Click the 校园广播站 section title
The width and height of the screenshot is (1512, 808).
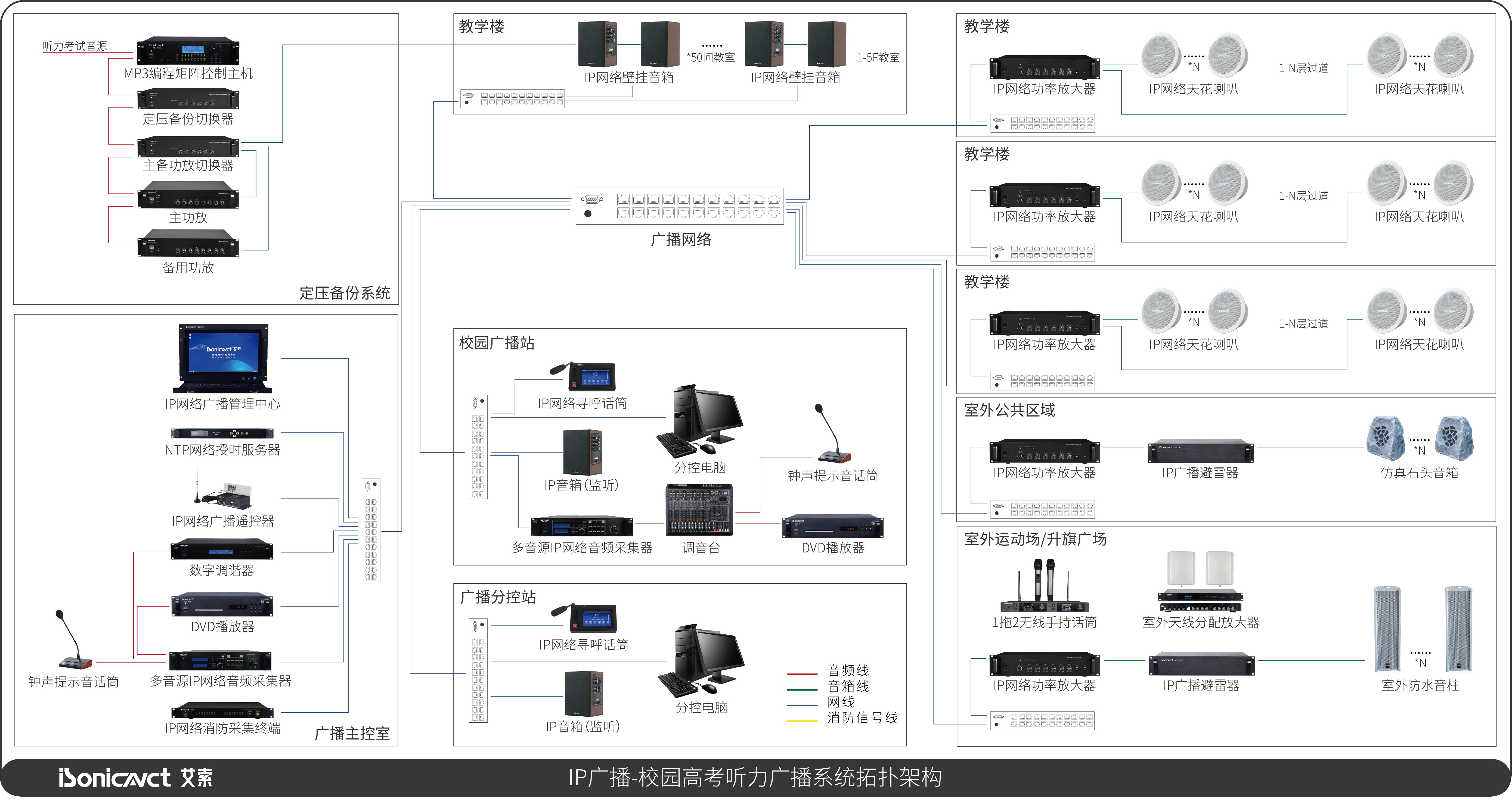click(497, 343)
